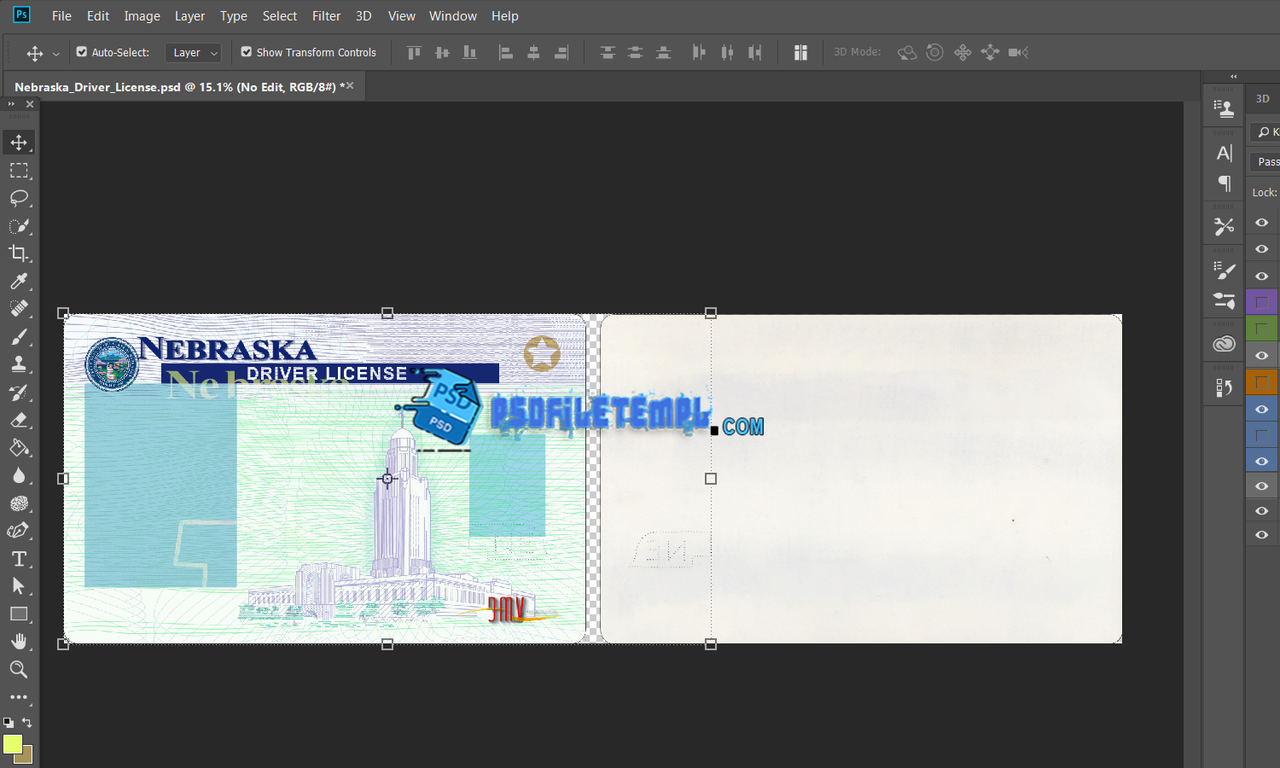Uncheck Show Transform Controls checkbox
Viewport: 1280px width, 768px height.
coord(246,52)
